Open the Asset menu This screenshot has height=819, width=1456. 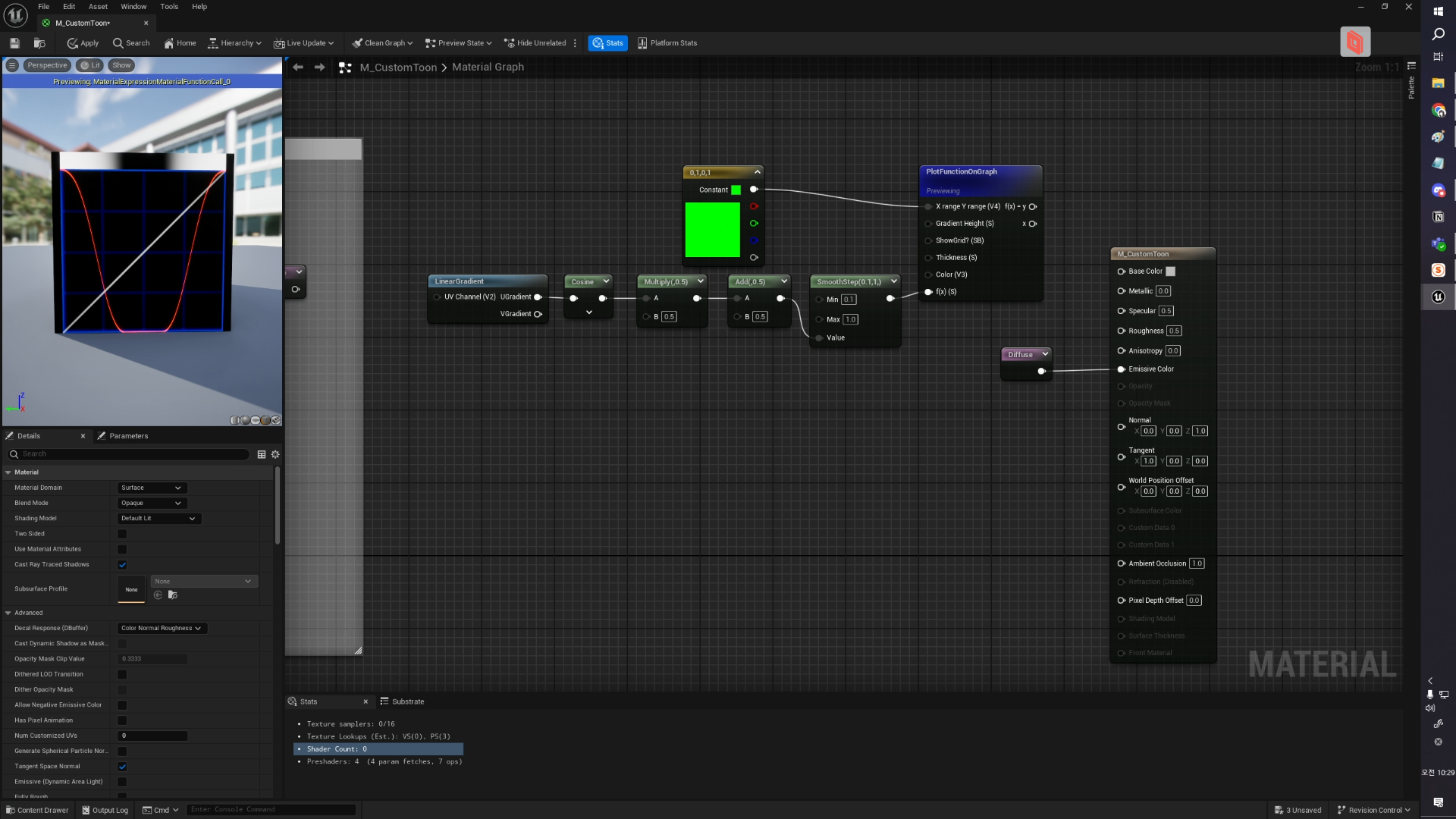[98, 7]
